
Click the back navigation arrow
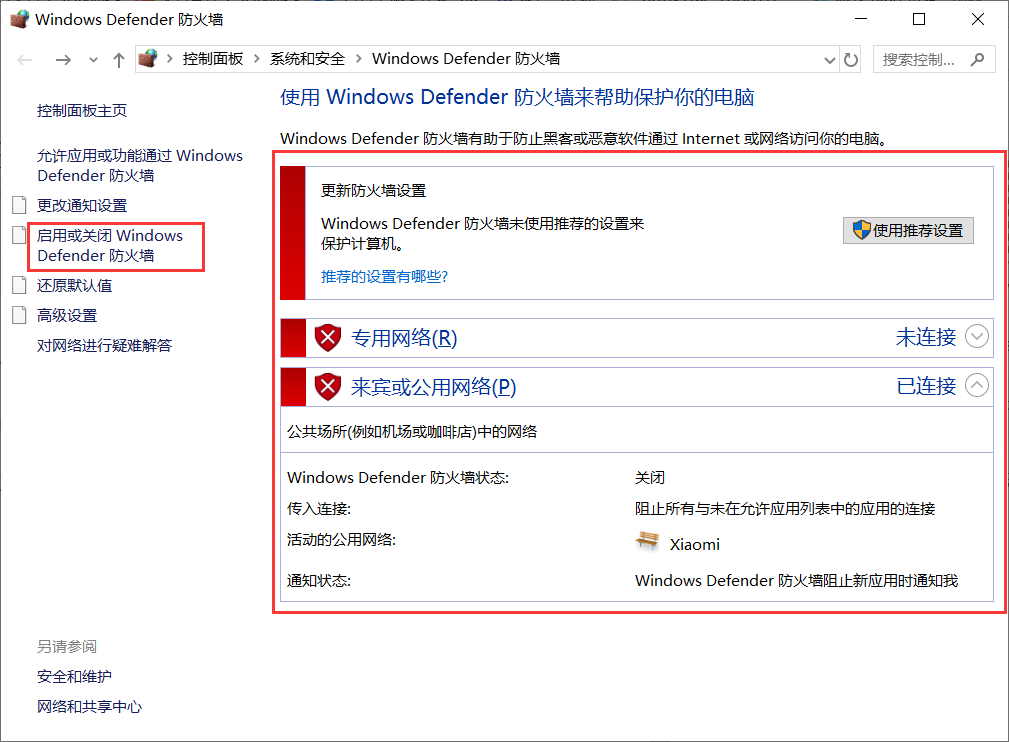click(x=23, y=59)
